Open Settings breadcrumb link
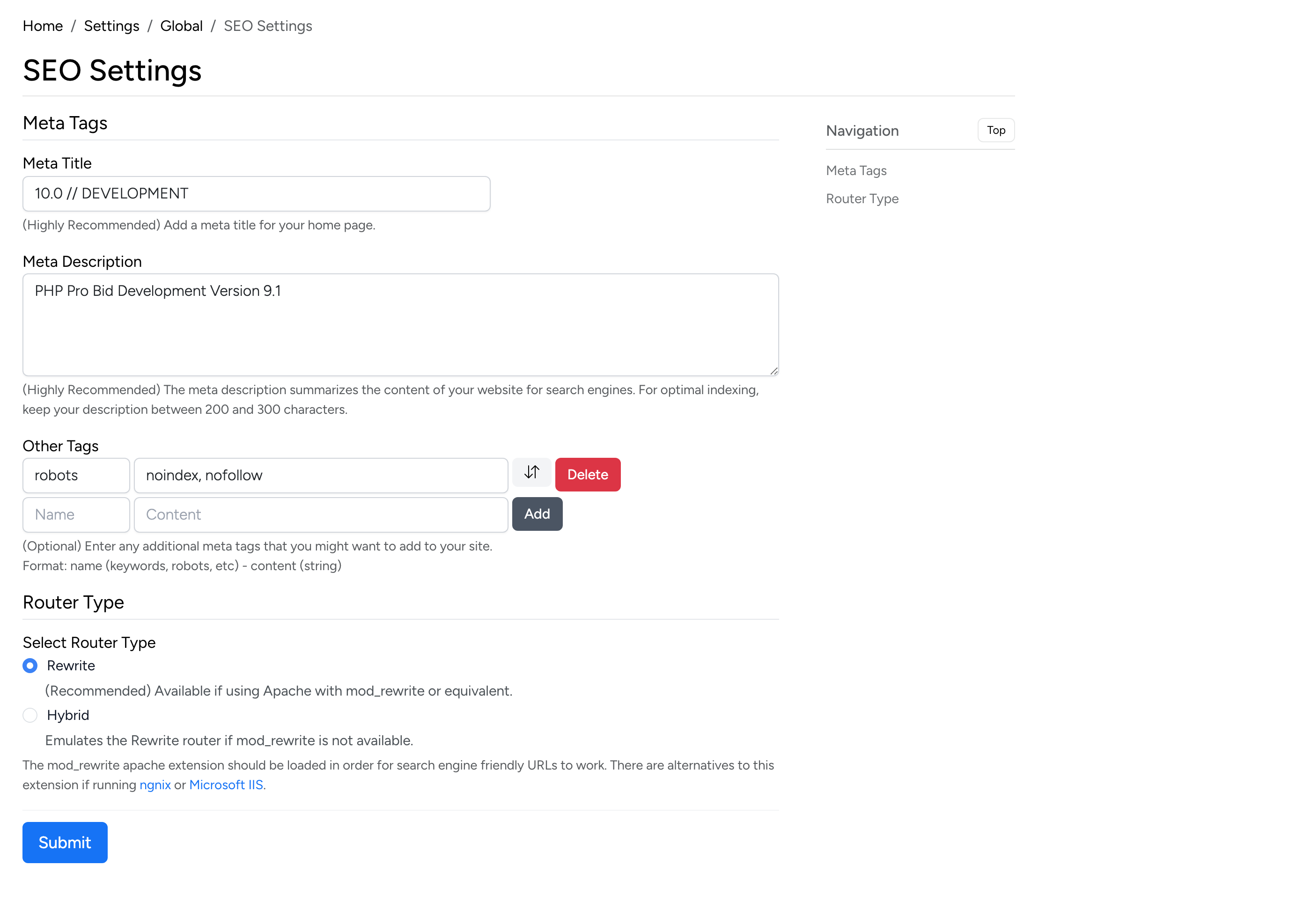This screenshot has height=924, width=1311. (x=111, y=26)
